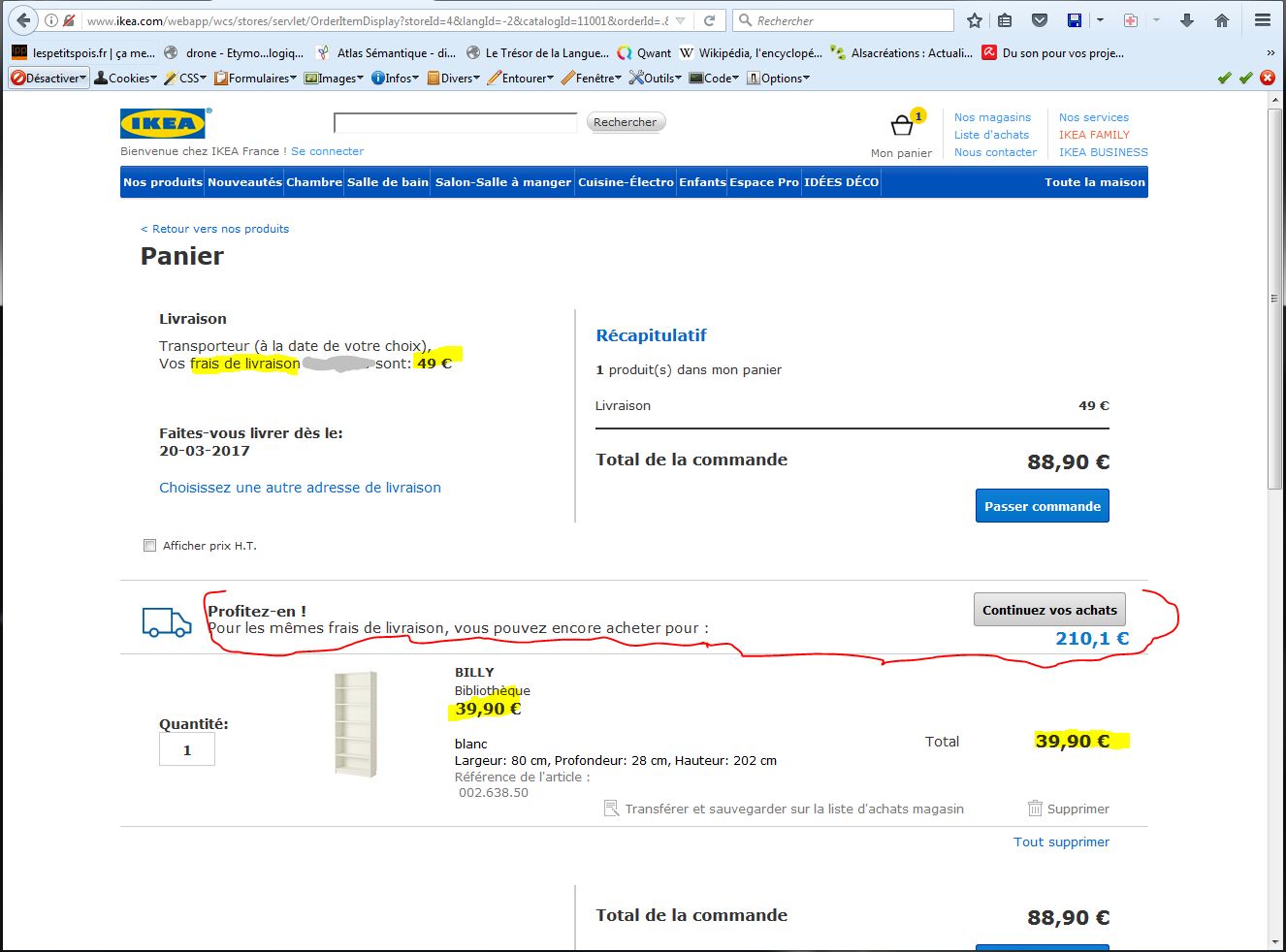Click the IKEA logo
Image resolution: width=1286 pixels, height=952 pixels.
click(163, 124)
